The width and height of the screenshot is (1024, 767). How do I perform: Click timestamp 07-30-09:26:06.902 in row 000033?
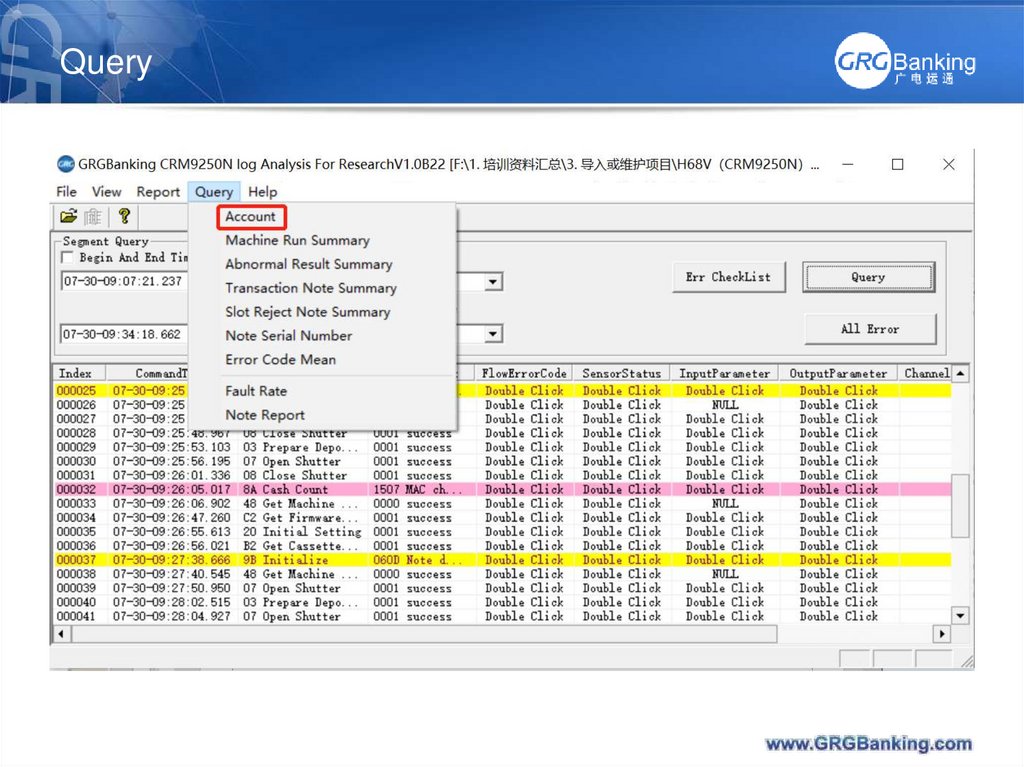pyautogui.click(x=172, y=504)
